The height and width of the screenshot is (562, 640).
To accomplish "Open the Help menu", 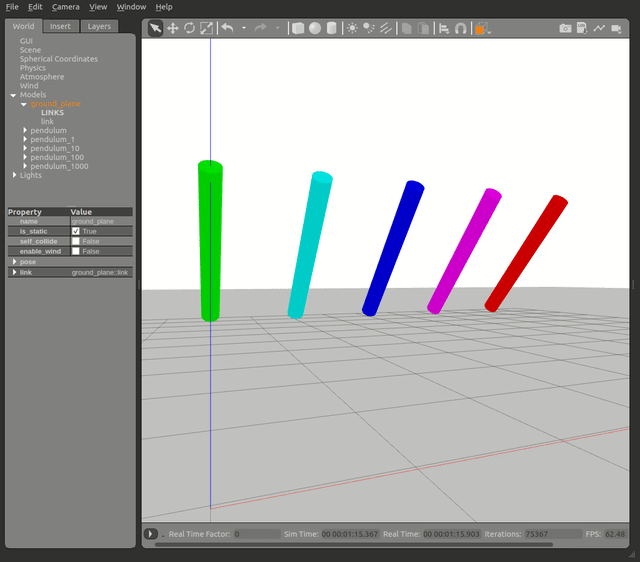I will 164,7.
